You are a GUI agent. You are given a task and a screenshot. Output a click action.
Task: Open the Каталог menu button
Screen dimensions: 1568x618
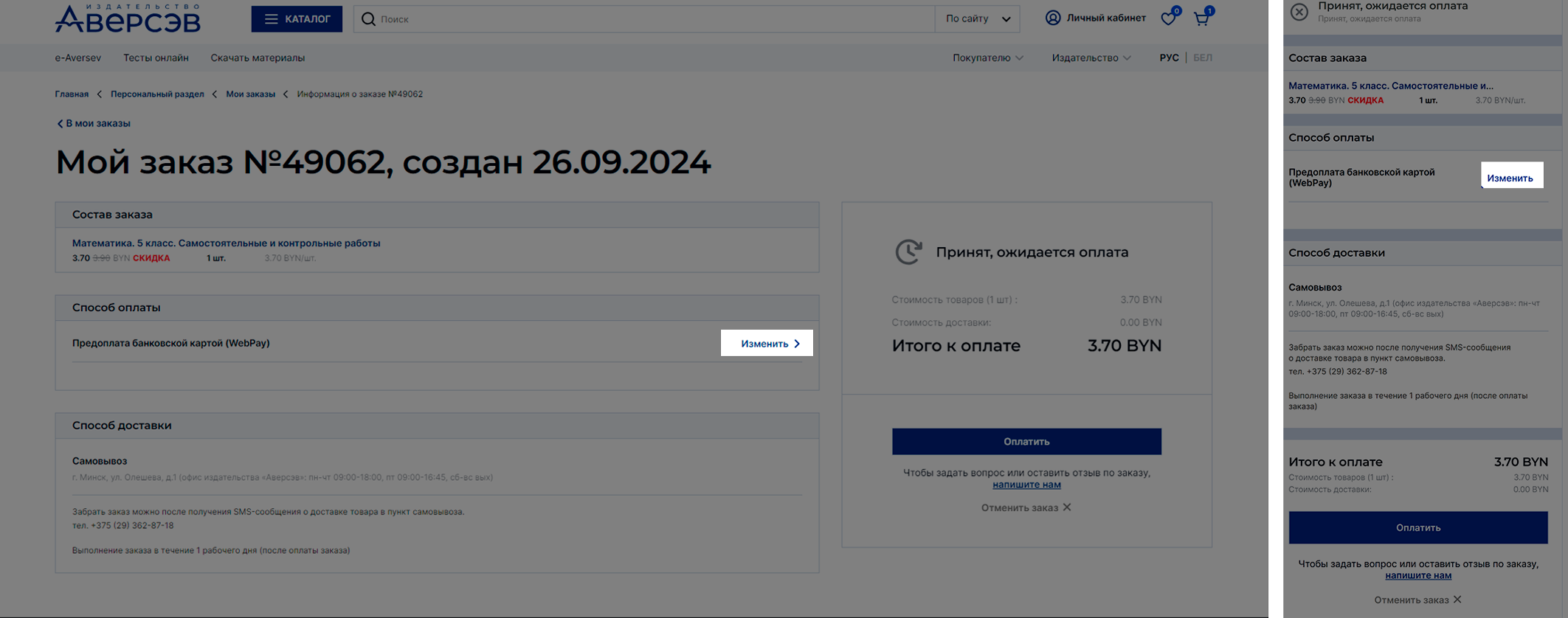[x=297, y=19]
